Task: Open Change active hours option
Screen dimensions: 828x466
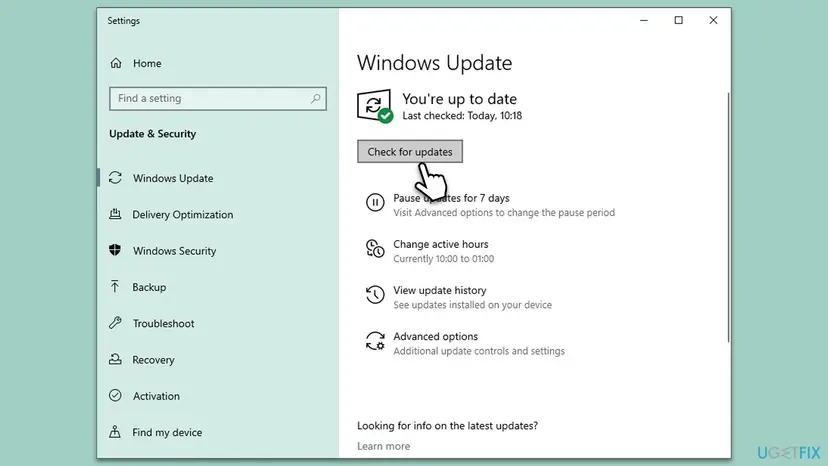Action: (440, 244)
